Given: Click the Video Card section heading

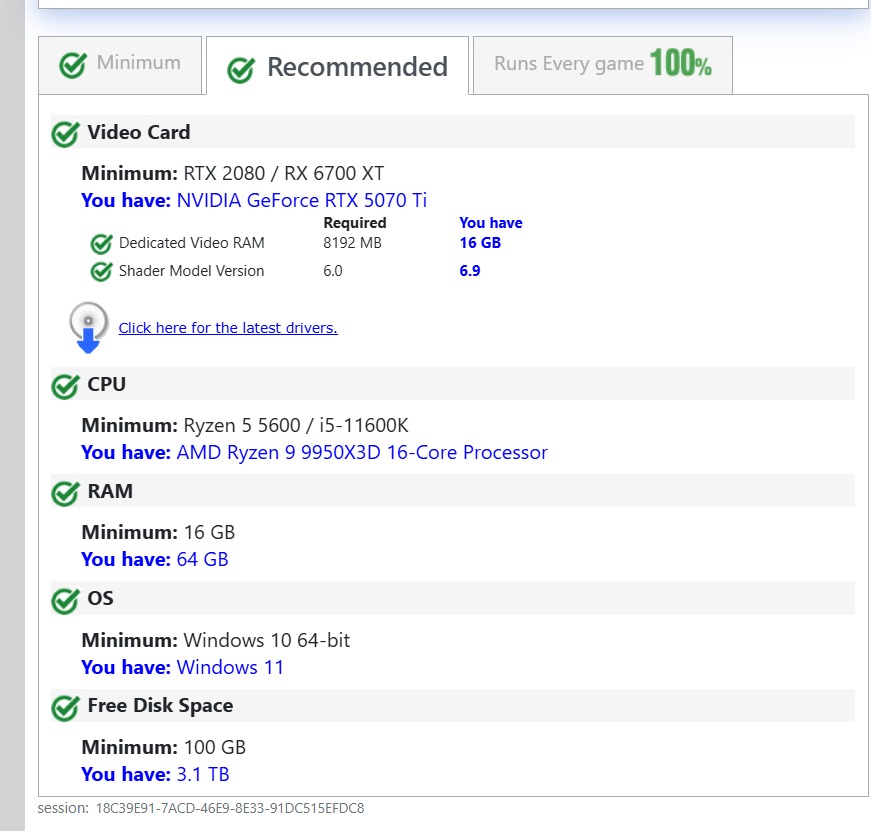Looking at the screenshot, I should pos(139,132).
